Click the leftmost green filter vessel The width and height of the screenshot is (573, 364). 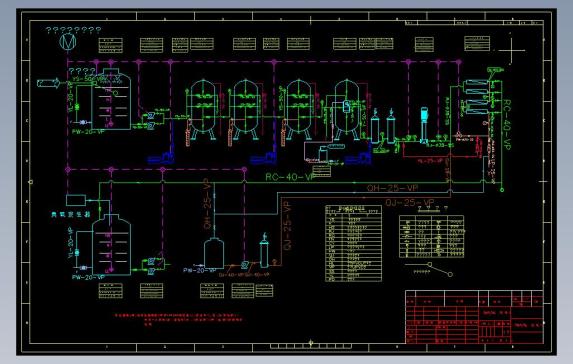(203, 109)
